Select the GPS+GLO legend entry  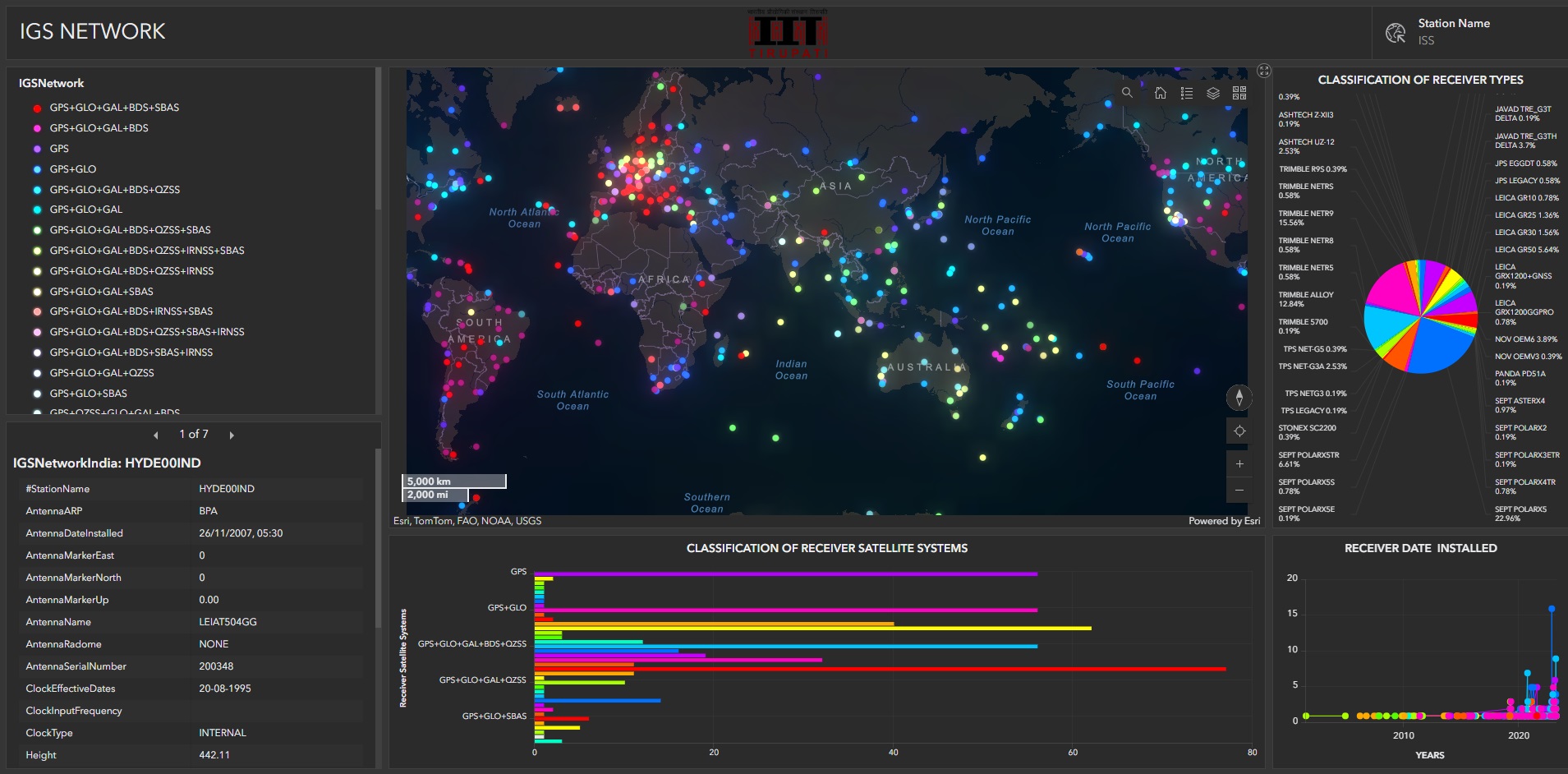click(x=73, y=169)
